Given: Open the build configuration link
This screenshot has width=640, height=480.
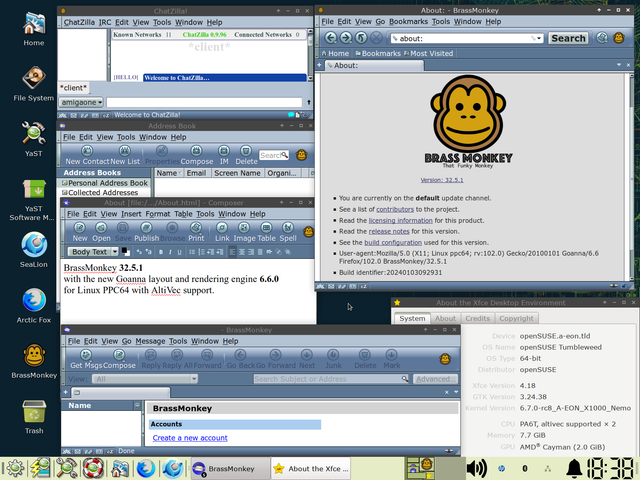Looking at the screenshot, I should [393, 242].
